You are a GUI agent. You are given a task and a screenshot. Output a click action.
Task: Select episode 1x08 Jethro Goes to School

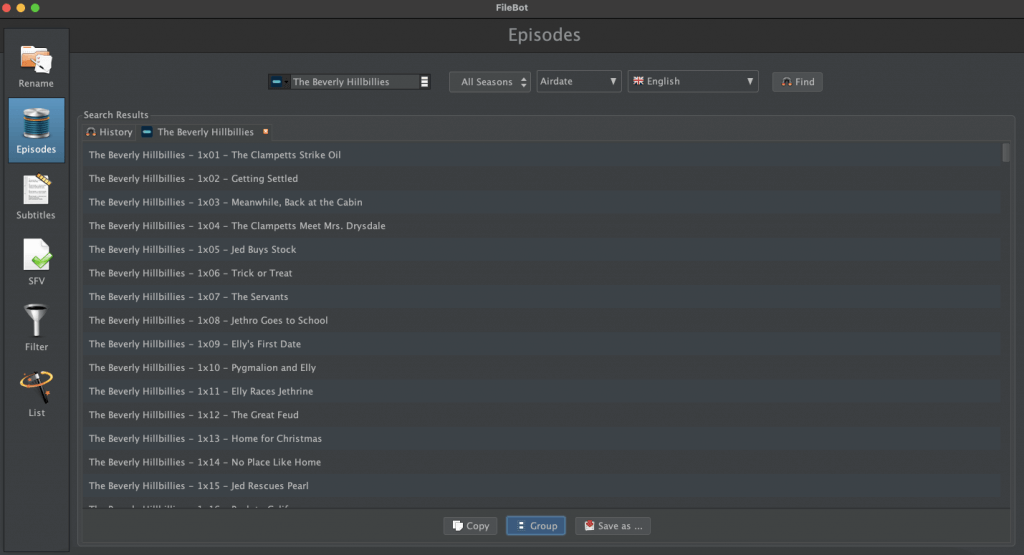click(x=541, y=320)
